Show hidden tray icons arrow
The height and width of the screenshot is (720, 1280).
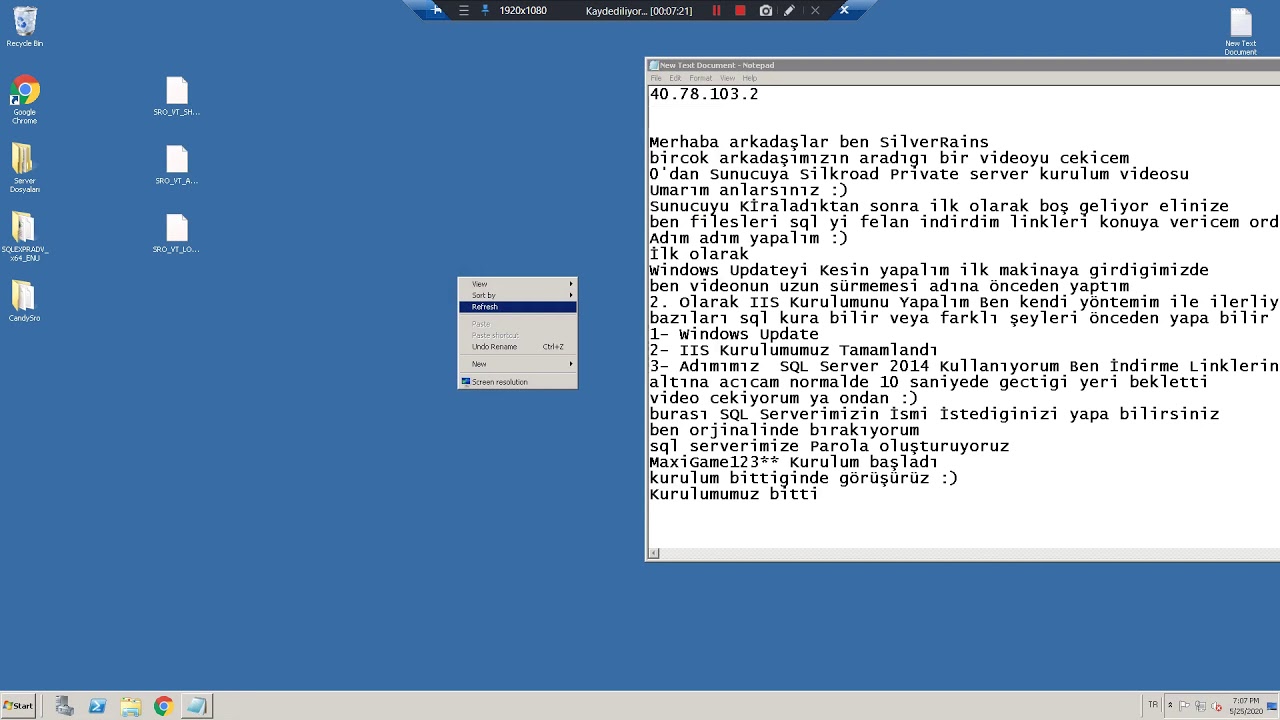click(1170, 706)
